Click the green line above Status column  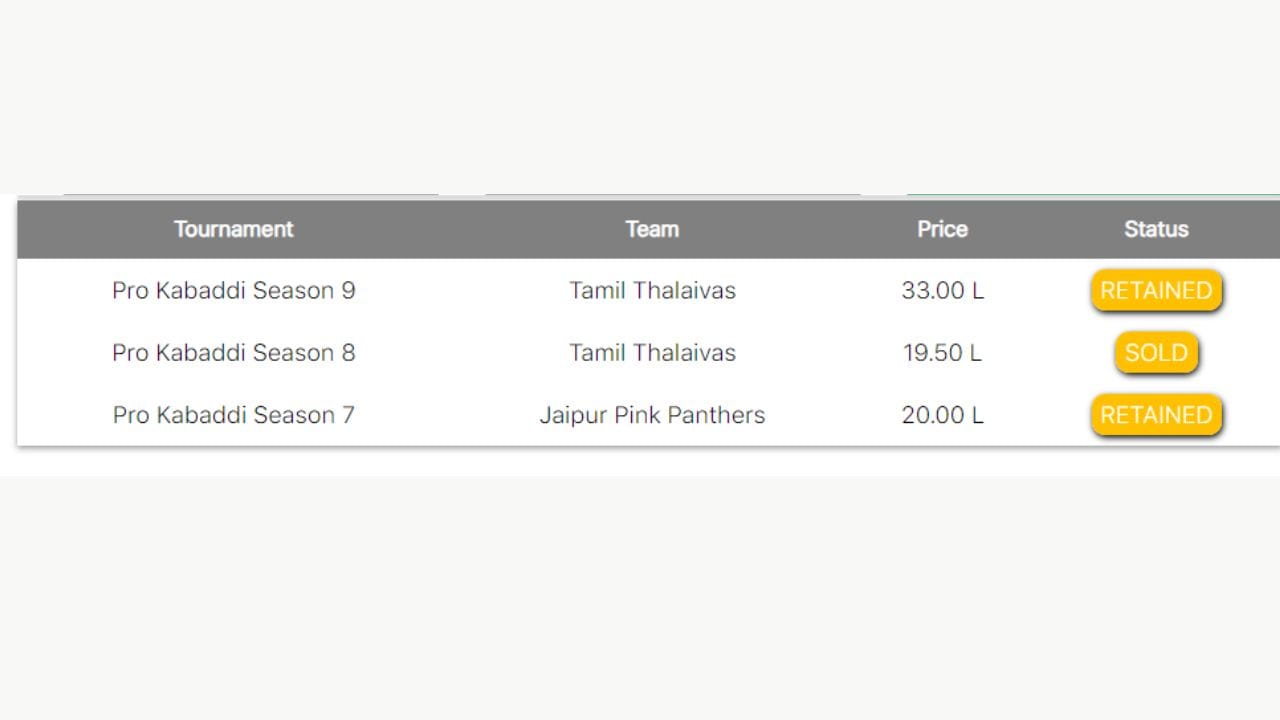pyautogui.click(x=1092, y=195)
